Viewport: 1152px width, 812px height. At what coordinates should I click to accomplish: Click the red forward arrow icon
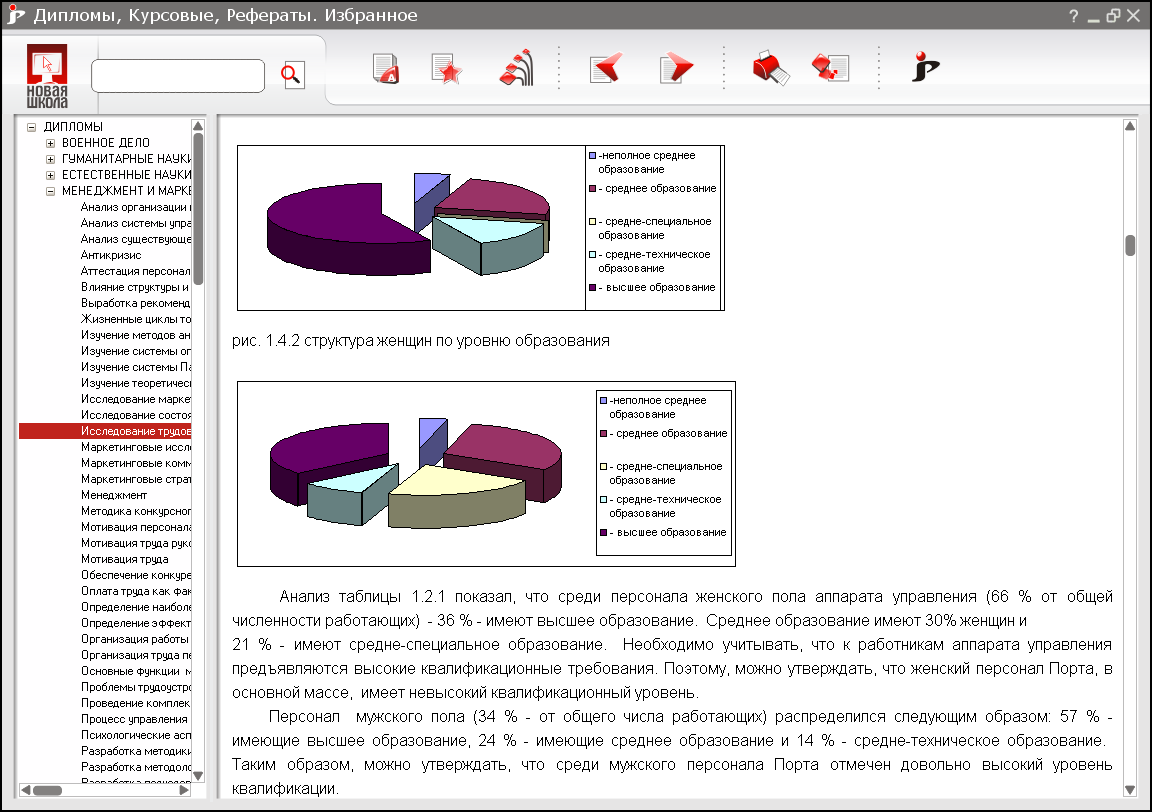pos(676,68)
